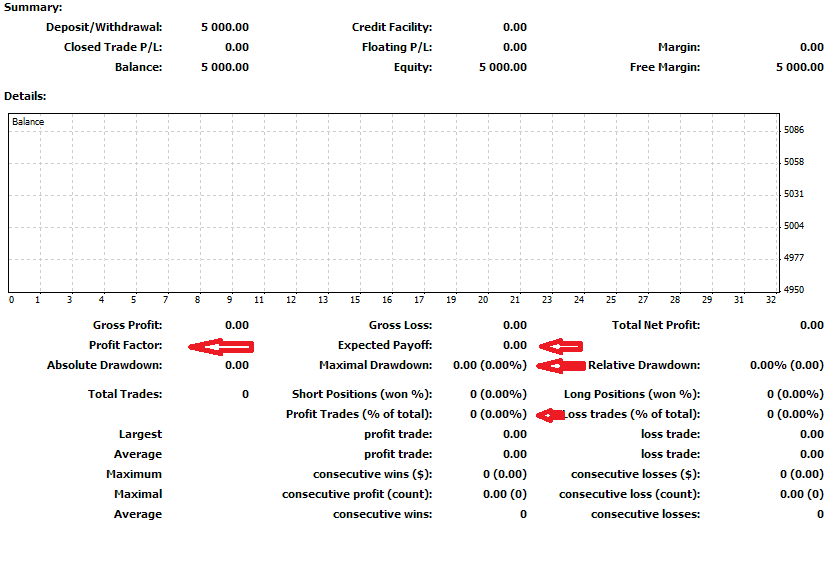Select the Long Positions (won %) value
Screen dimensions: 840x570
click(x=795, y=394)
